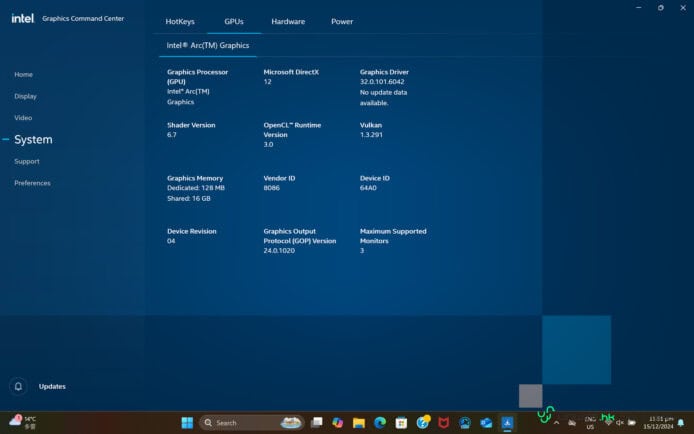Screen dimensions: 694x434
Task: Open Windows Start menu
Action: point(187,423)
